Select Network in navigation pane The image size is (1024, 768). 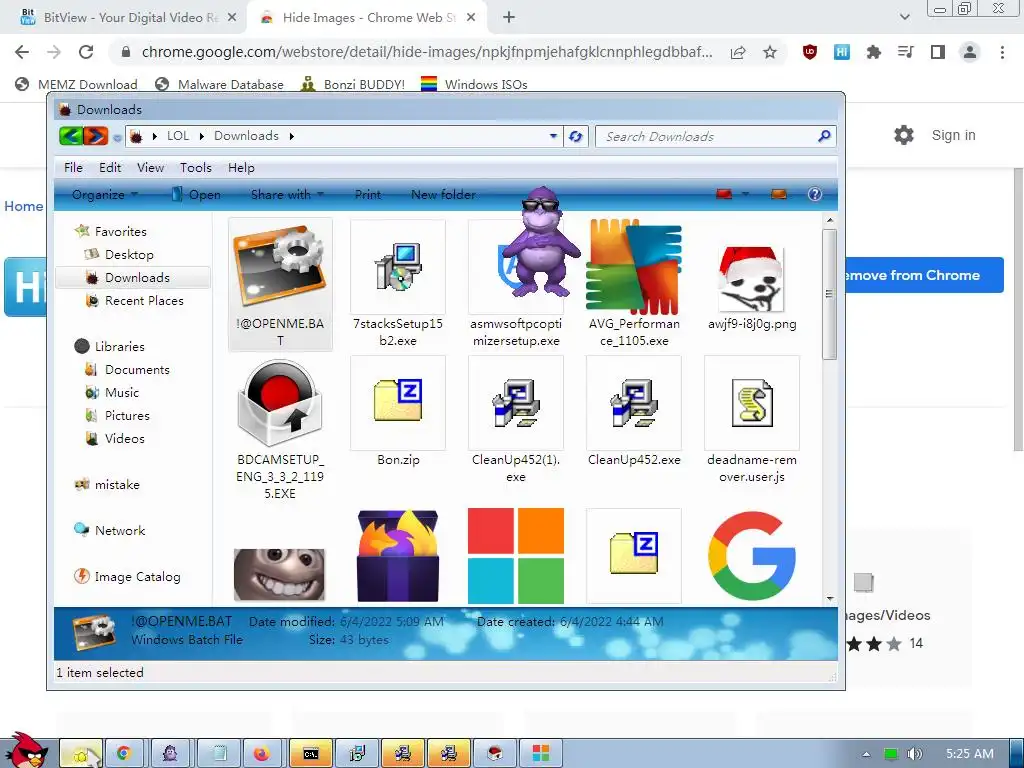coord(110,530)
